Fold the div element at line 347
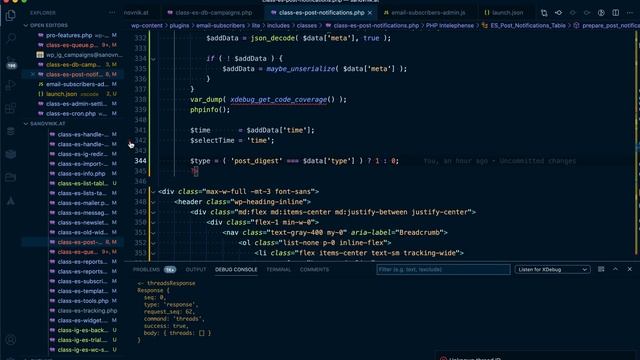 (153, 191)
